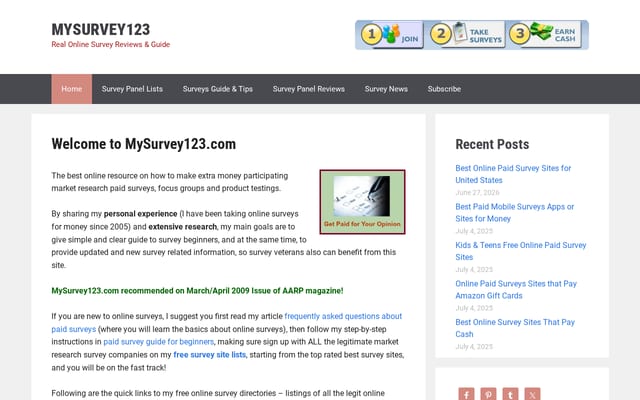Click the X (Twitter) social icon

532,394
